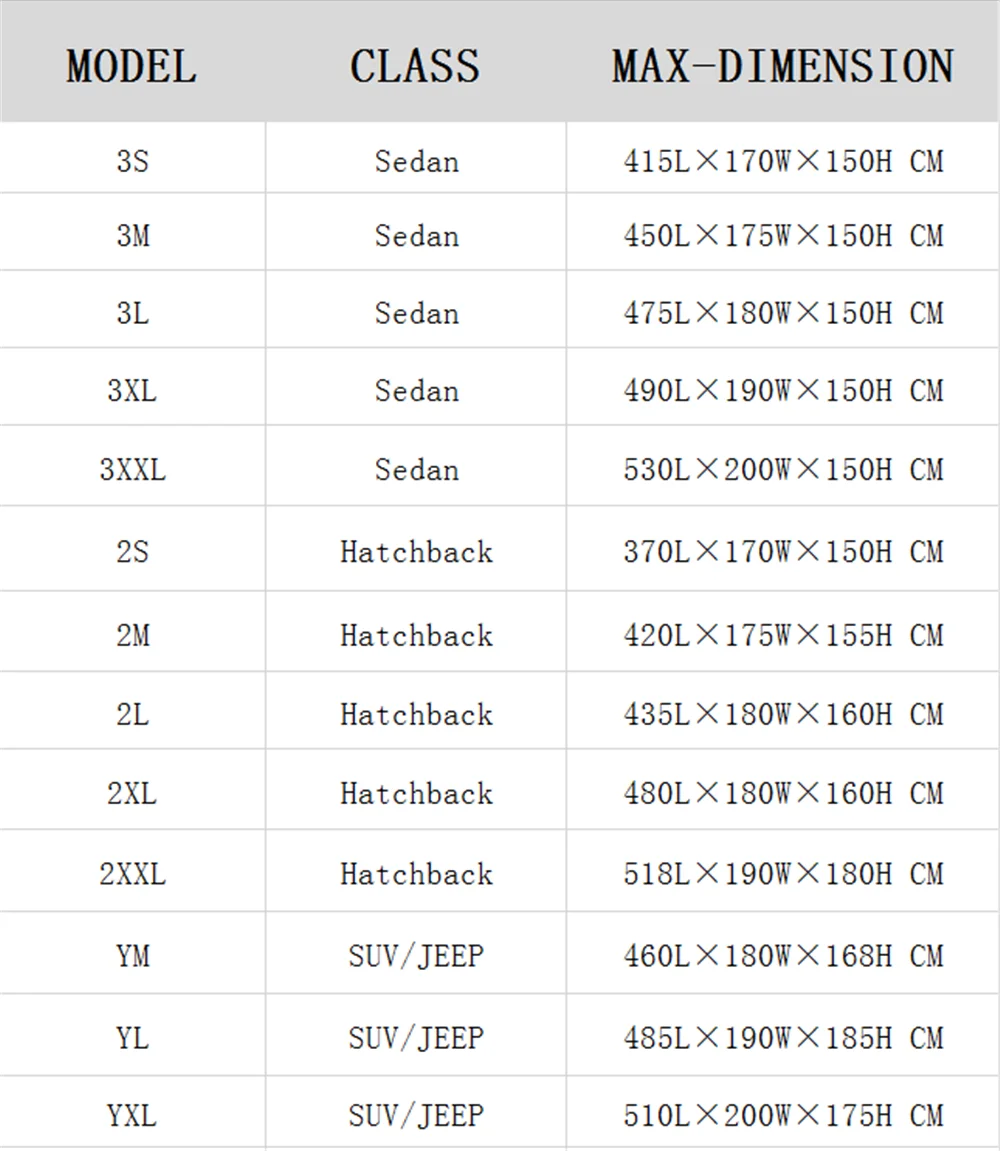Image resolution: width=1000 pixels, height=1151 pixels.
Task: Select the 3S model cell
Action: pos(132,161)
